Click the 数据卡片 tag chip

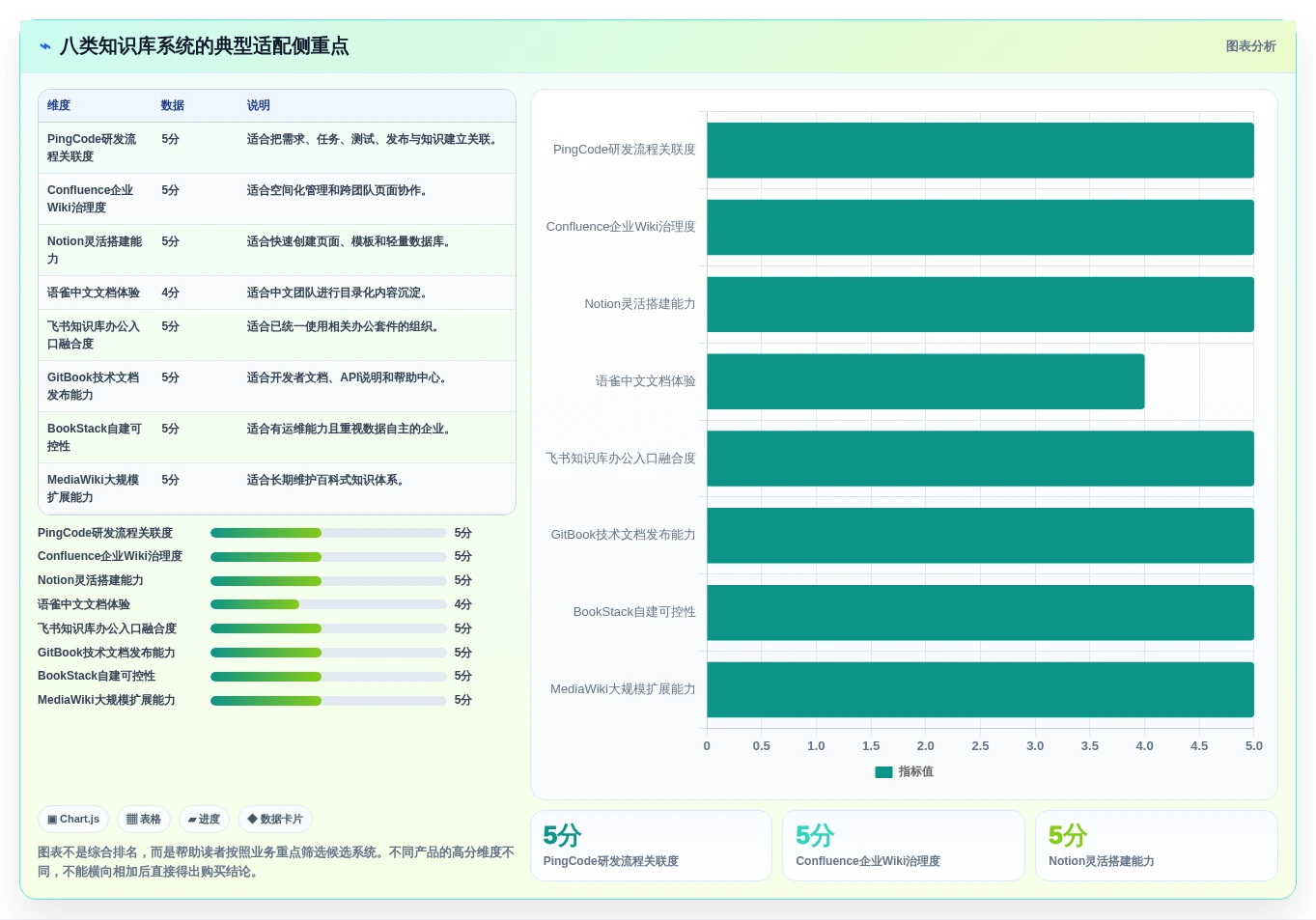(275, 819)
